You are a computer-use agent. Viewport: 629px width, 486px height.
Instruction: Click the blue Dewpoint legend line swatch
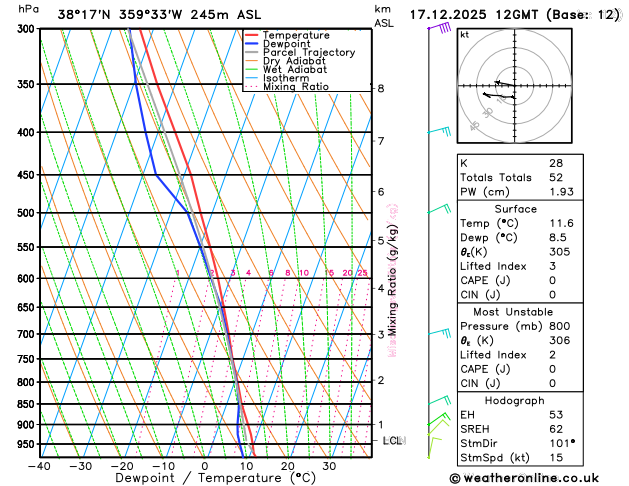[x=252, y=44]
